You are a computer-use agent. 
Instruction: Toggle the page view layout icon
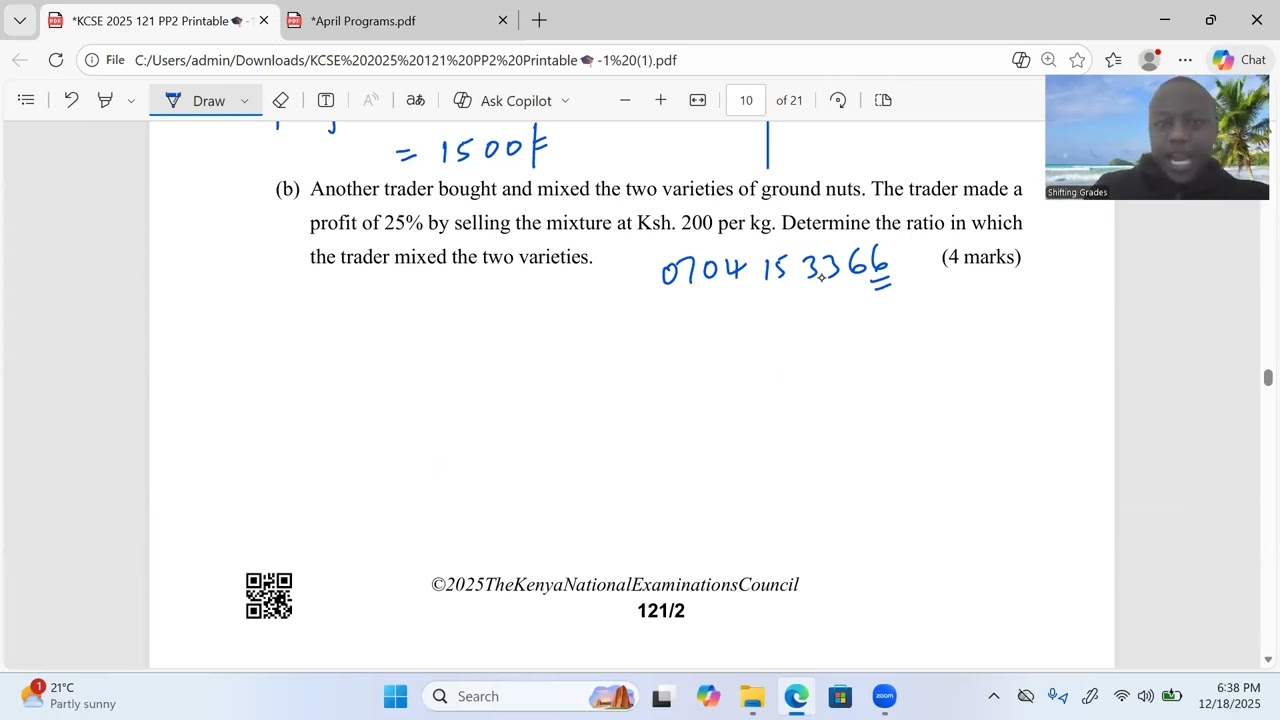click(x=883, y=100)
